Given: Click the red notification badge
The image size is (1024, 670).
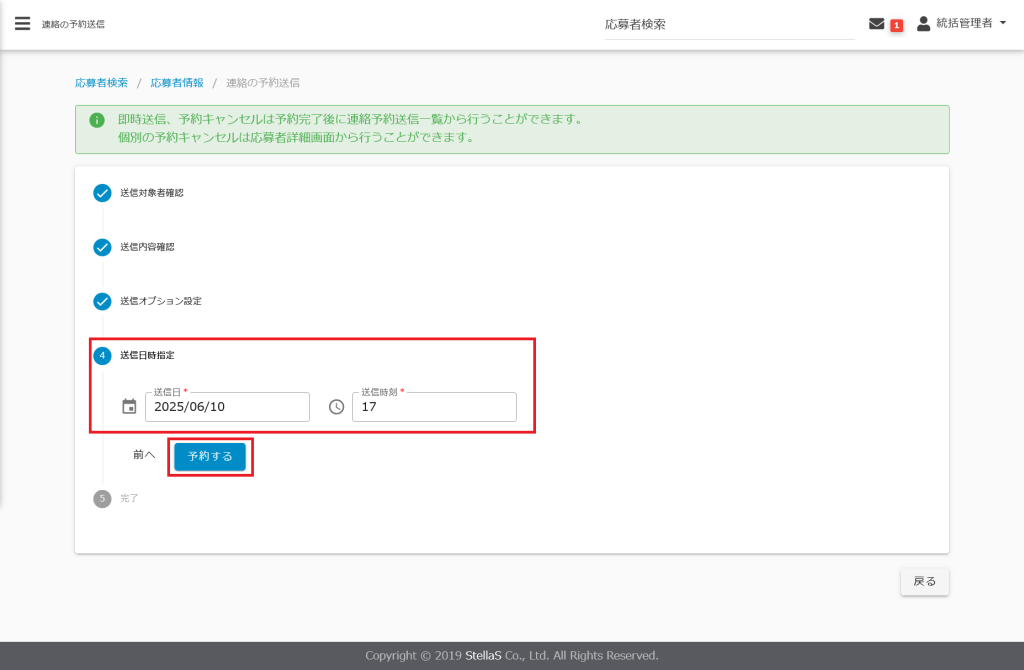Looking at the screenshot, I should (x=896, y=25).
